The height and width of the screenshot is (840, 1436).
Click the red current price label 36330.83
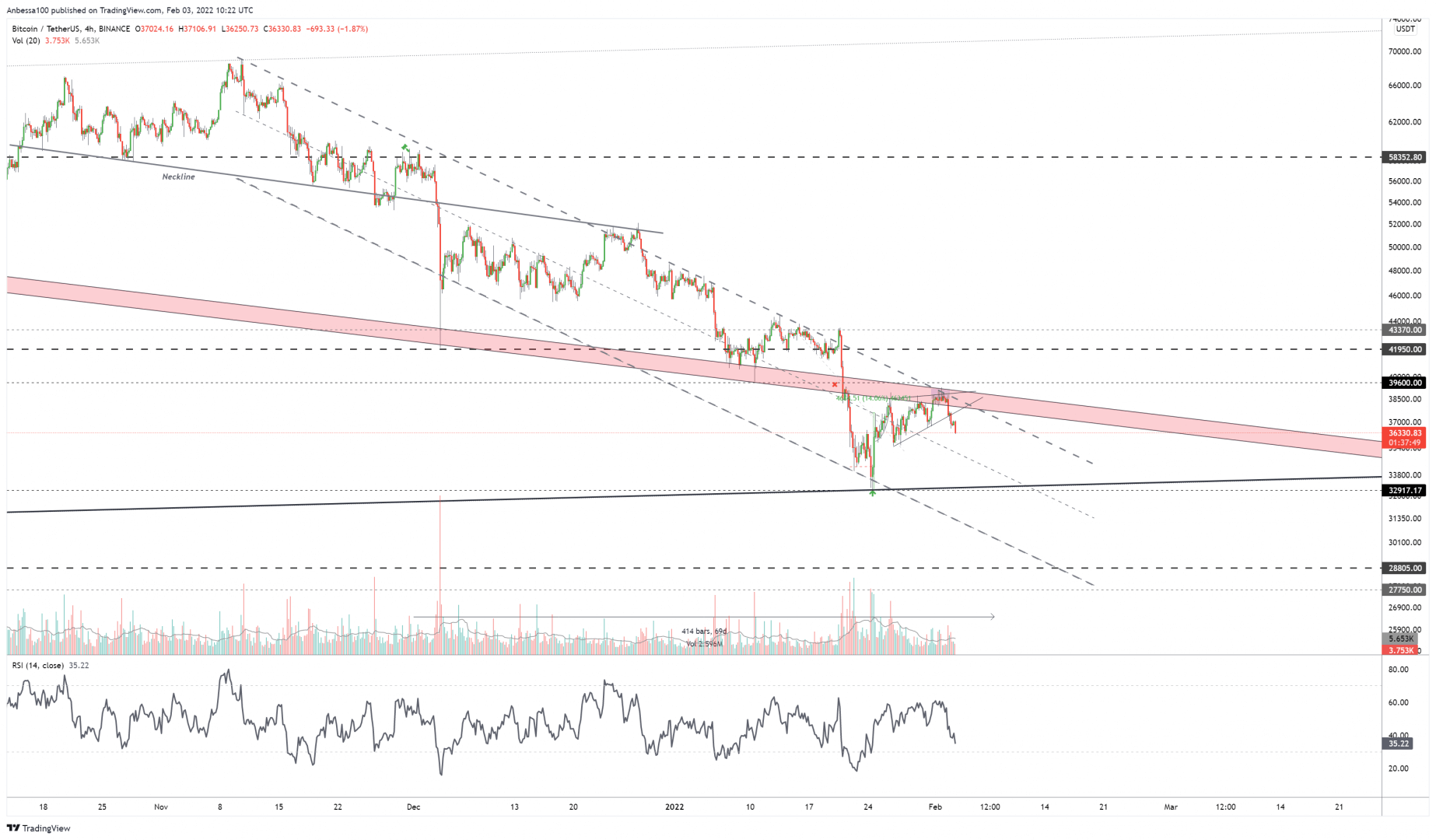pyautogui.click(x=1406, y=433)
